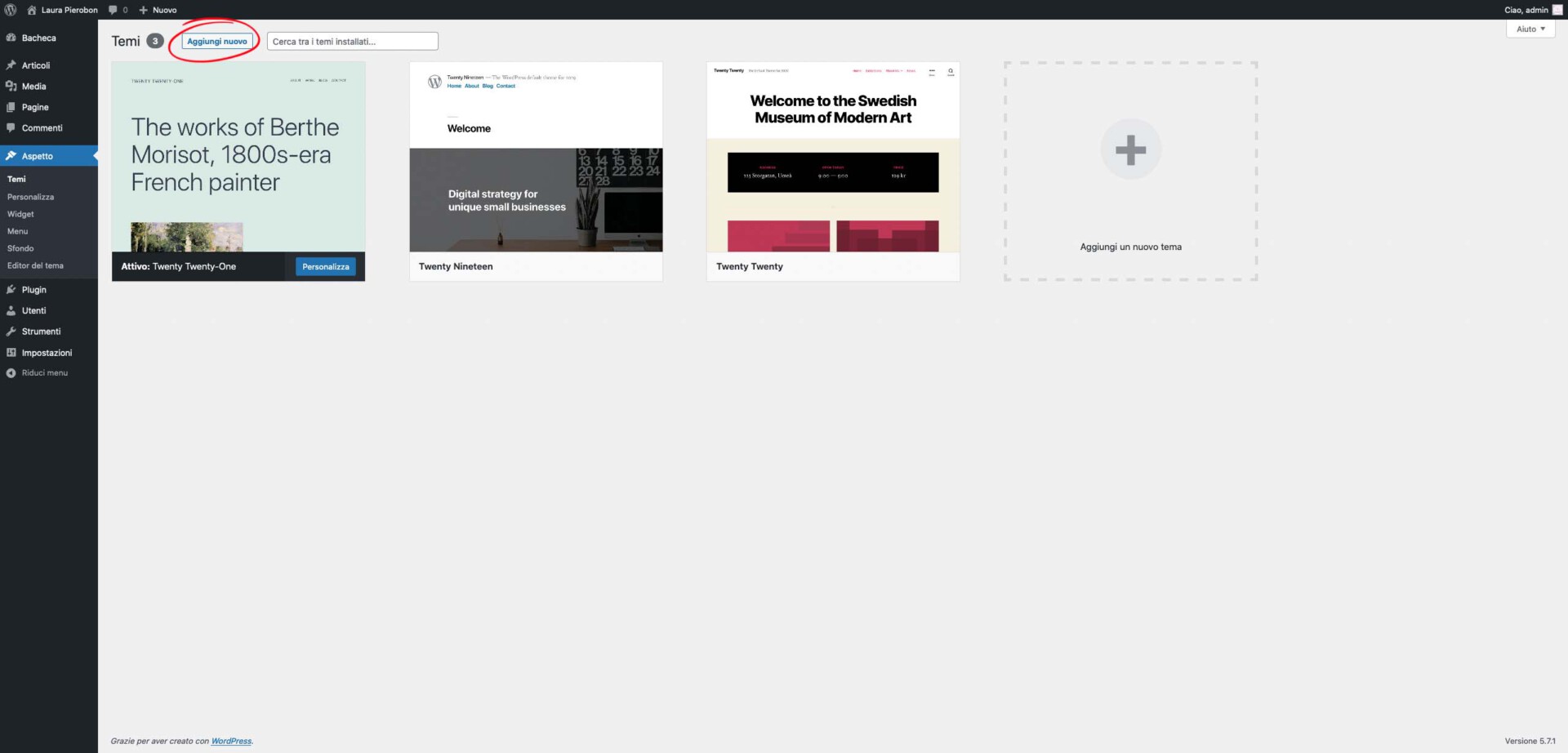Image resolution: width=1568 pixels, height=753 pixels.
Task: Focus the Cerca tra i temi installati field
Action: [353, 41]
